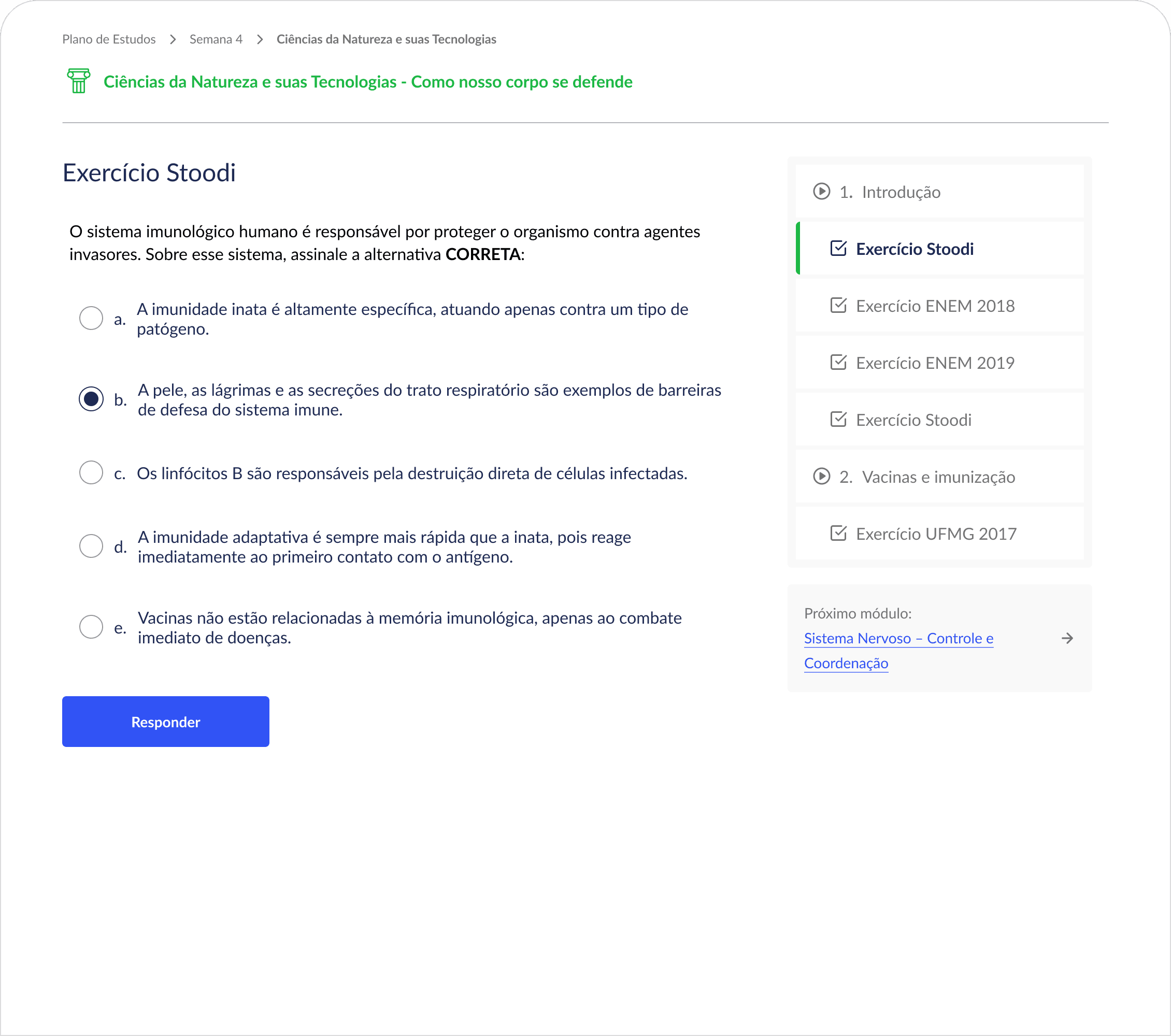Screen dimensions: 1171x1036
Task: Click checkbox icon beside Exercício ENEM 2019
Action: [837, 362]
